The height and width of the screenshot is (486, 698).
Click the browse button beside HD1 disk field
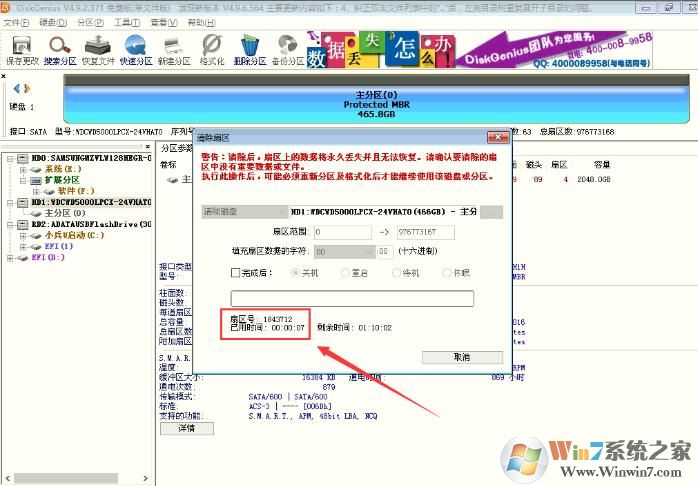coord(491,212)
